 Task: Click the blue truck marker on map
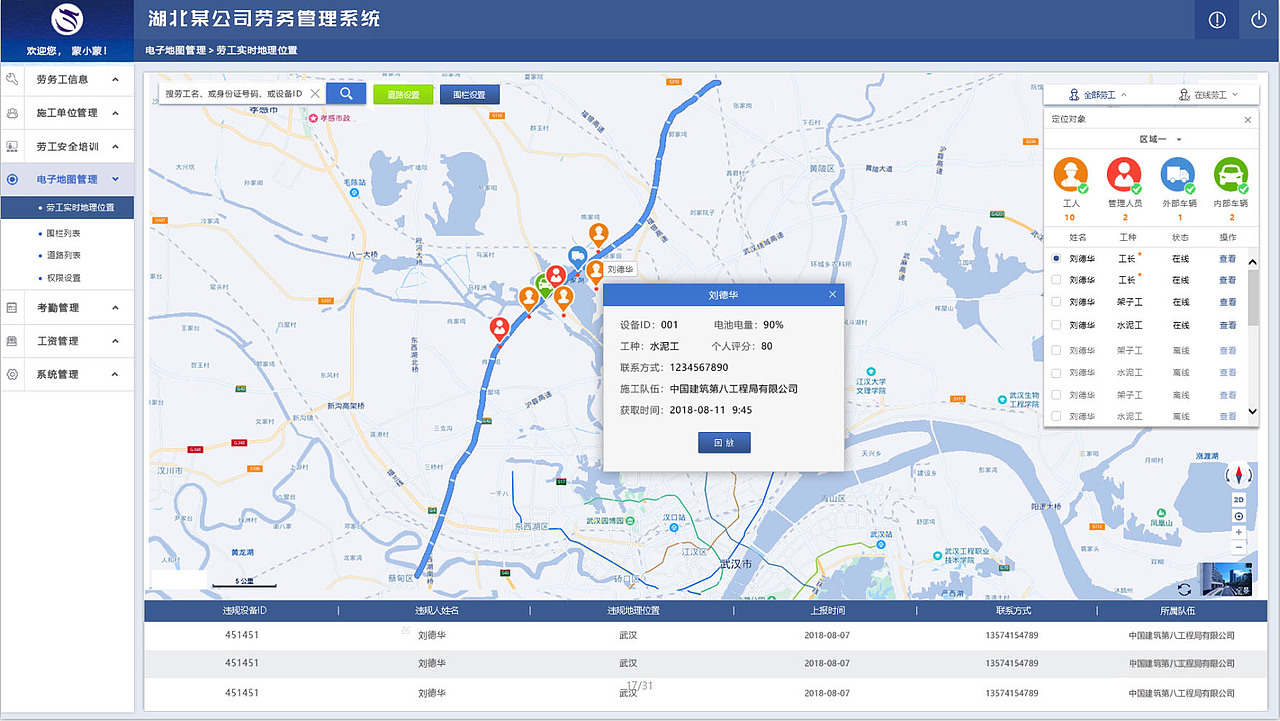click(x=577, y=259)
